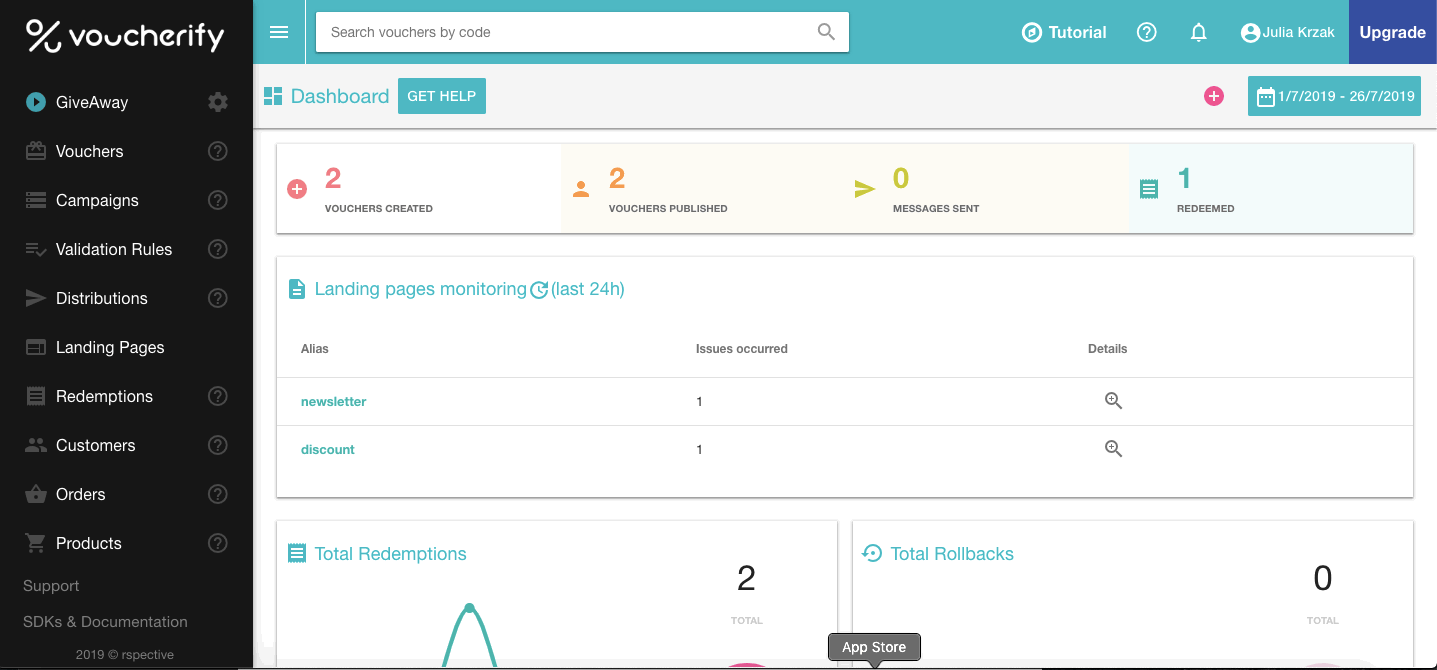
Task: Click the Vouchers Published stat card
Action: tap(703, 188)
